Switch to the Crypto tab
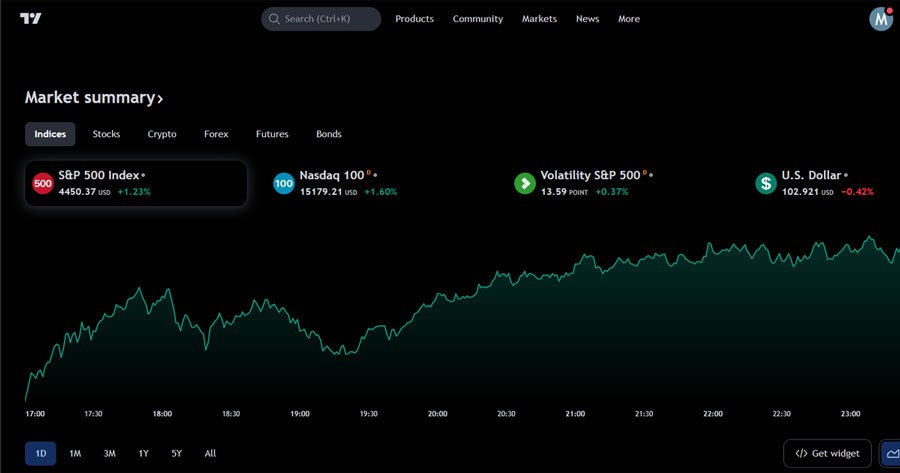 [x=162, y=134]
